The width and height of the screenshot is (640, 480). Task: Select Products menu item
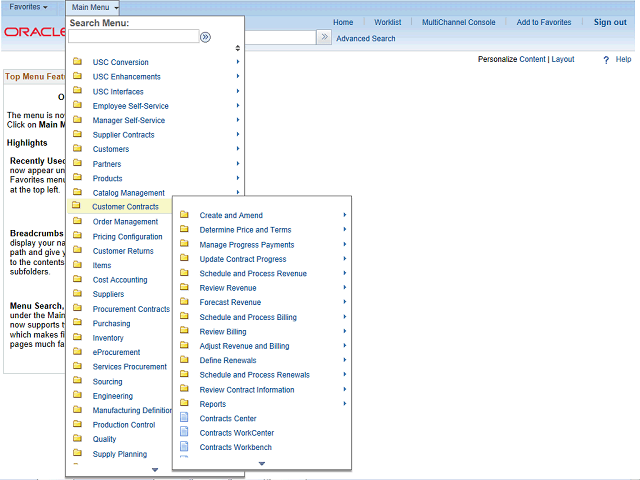click(107, 178)
